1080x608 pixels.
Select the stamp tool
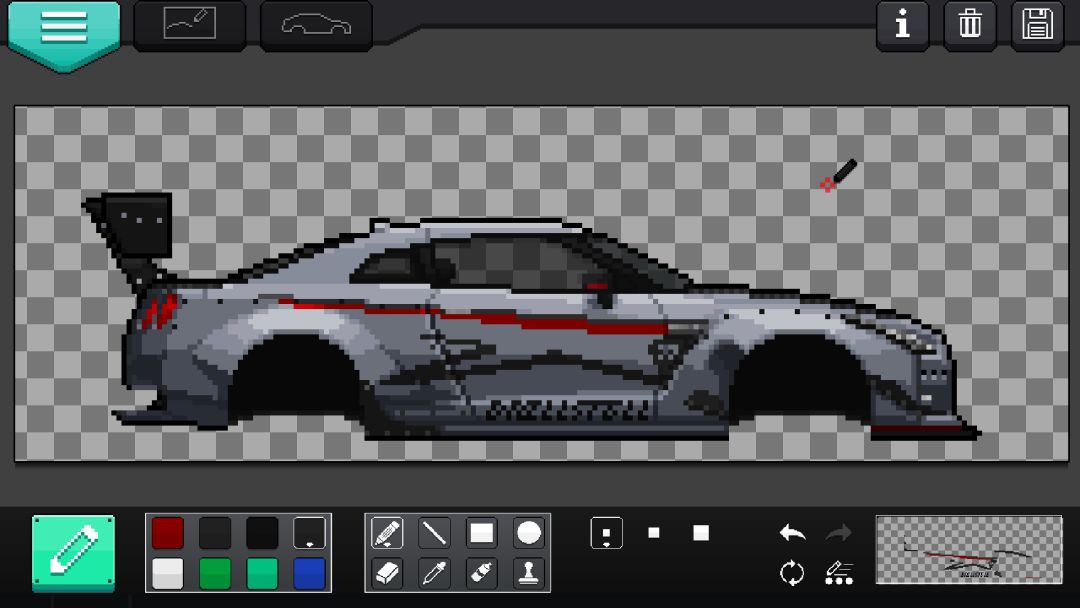528,573
